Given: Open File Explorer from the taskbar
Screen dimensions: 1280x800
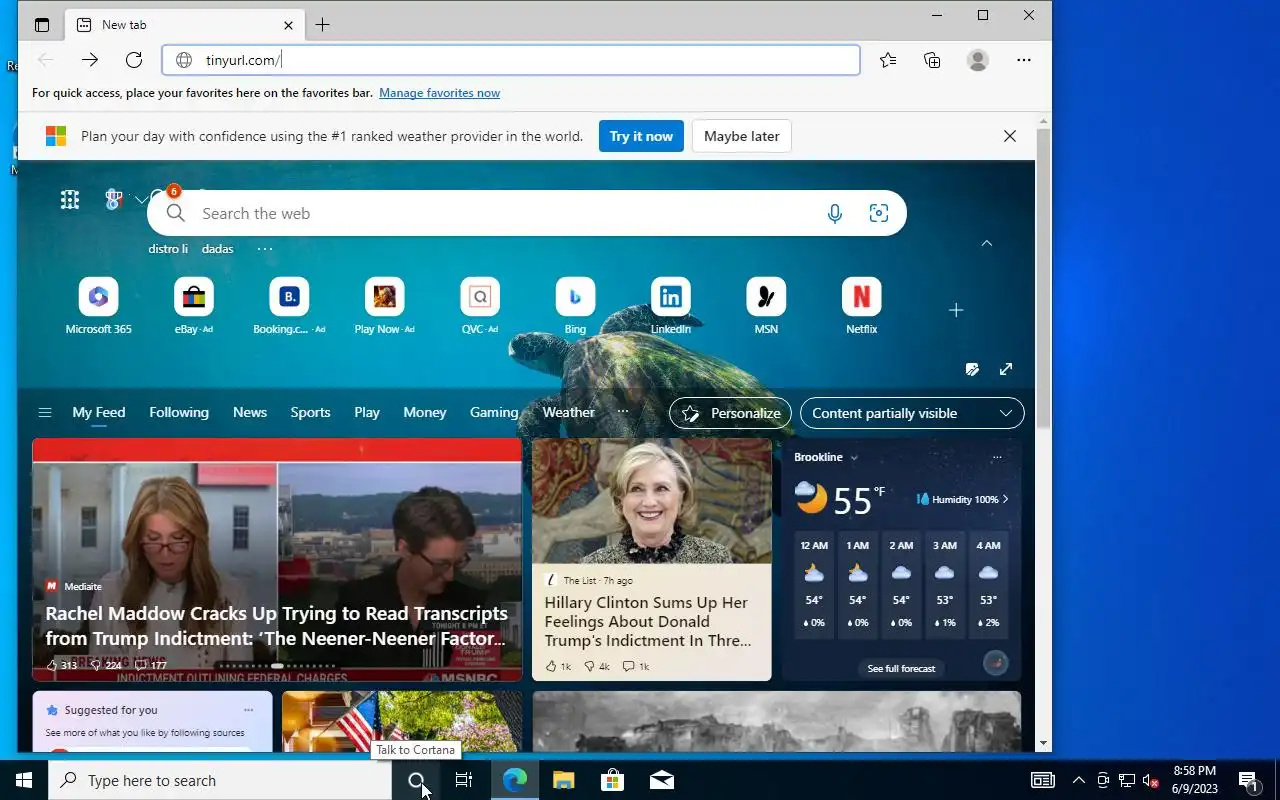Looking at the screenshot, I should (563, 781).
